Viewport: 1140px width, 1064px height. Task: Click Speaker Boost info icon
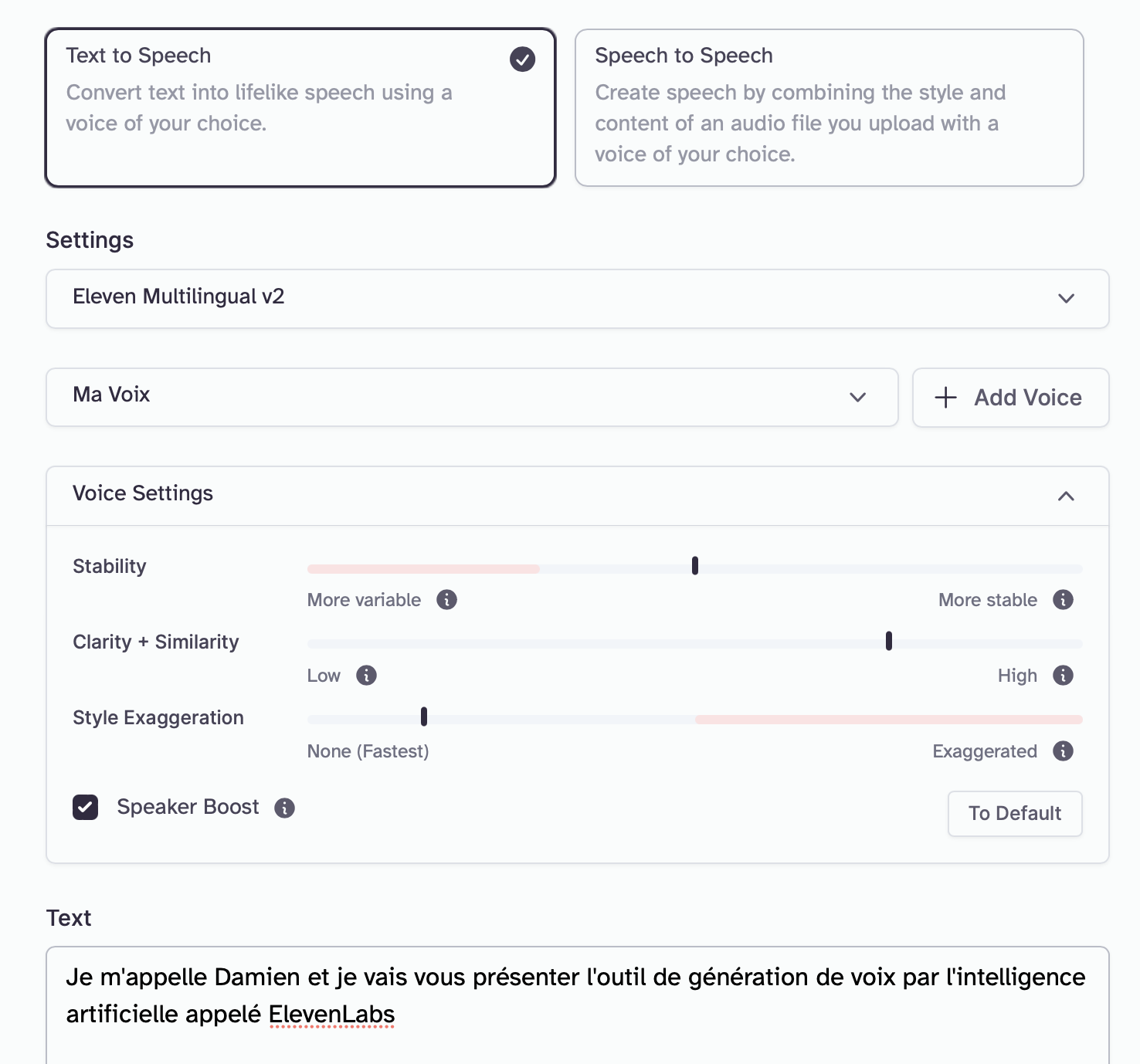click(x=284, y=808)
